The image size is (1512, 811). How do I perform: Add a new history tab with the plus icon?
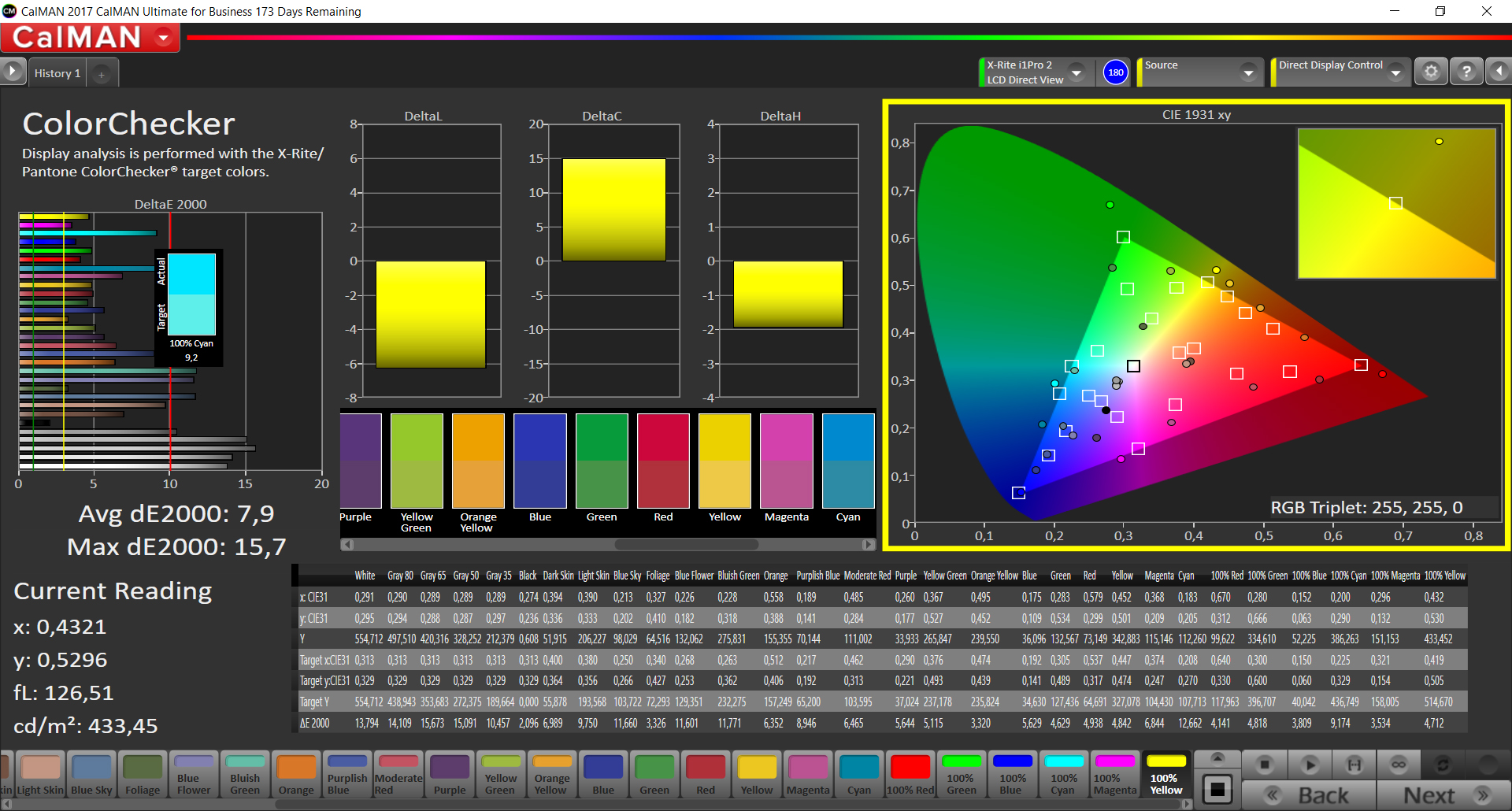click(x=101, y=74)
